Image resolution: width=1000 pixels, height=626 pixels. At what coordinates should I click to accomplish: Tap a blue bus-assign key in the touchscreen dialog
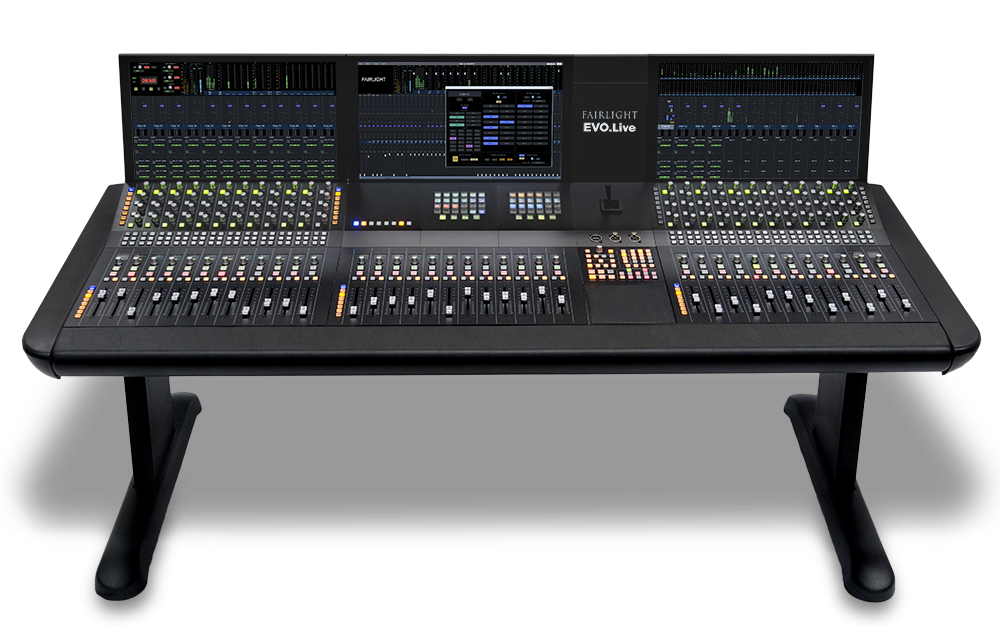pos(490,117)
